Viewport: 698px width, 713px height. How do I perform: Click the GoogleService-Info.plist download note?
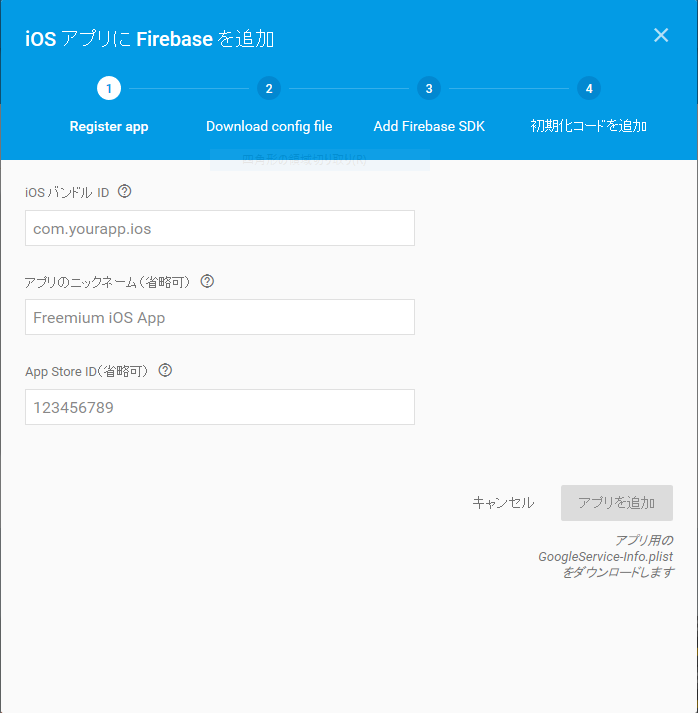pos(605,556)
